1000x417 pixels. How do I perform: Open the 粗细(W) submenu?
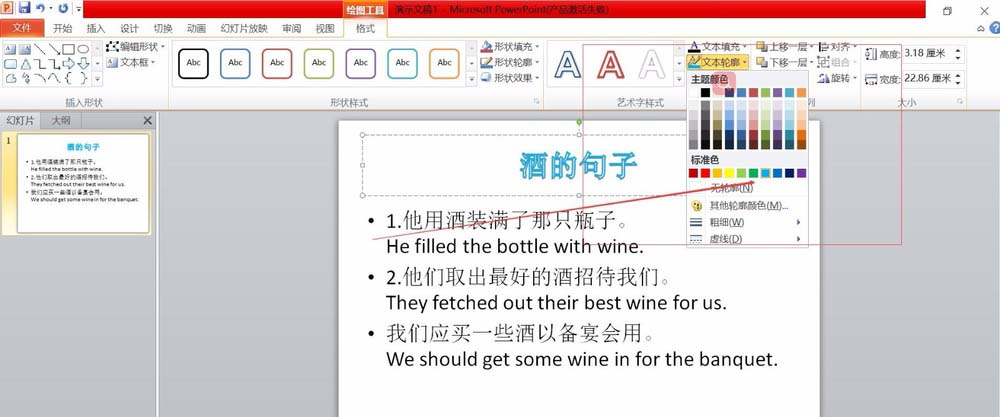(747, 223)
